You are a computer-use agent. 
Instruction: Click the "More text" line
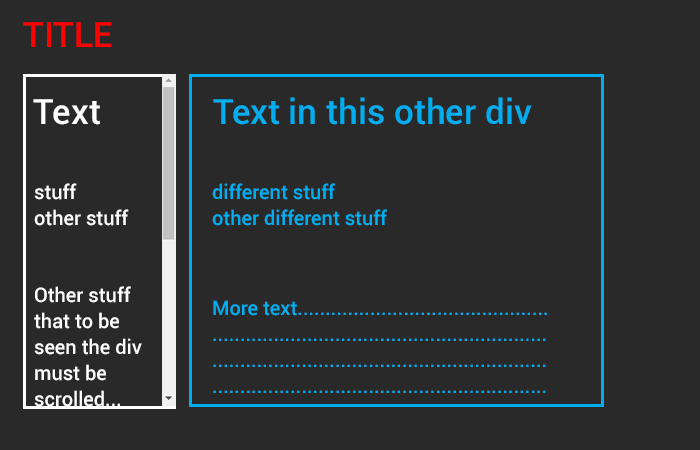(x=256, y=308)
